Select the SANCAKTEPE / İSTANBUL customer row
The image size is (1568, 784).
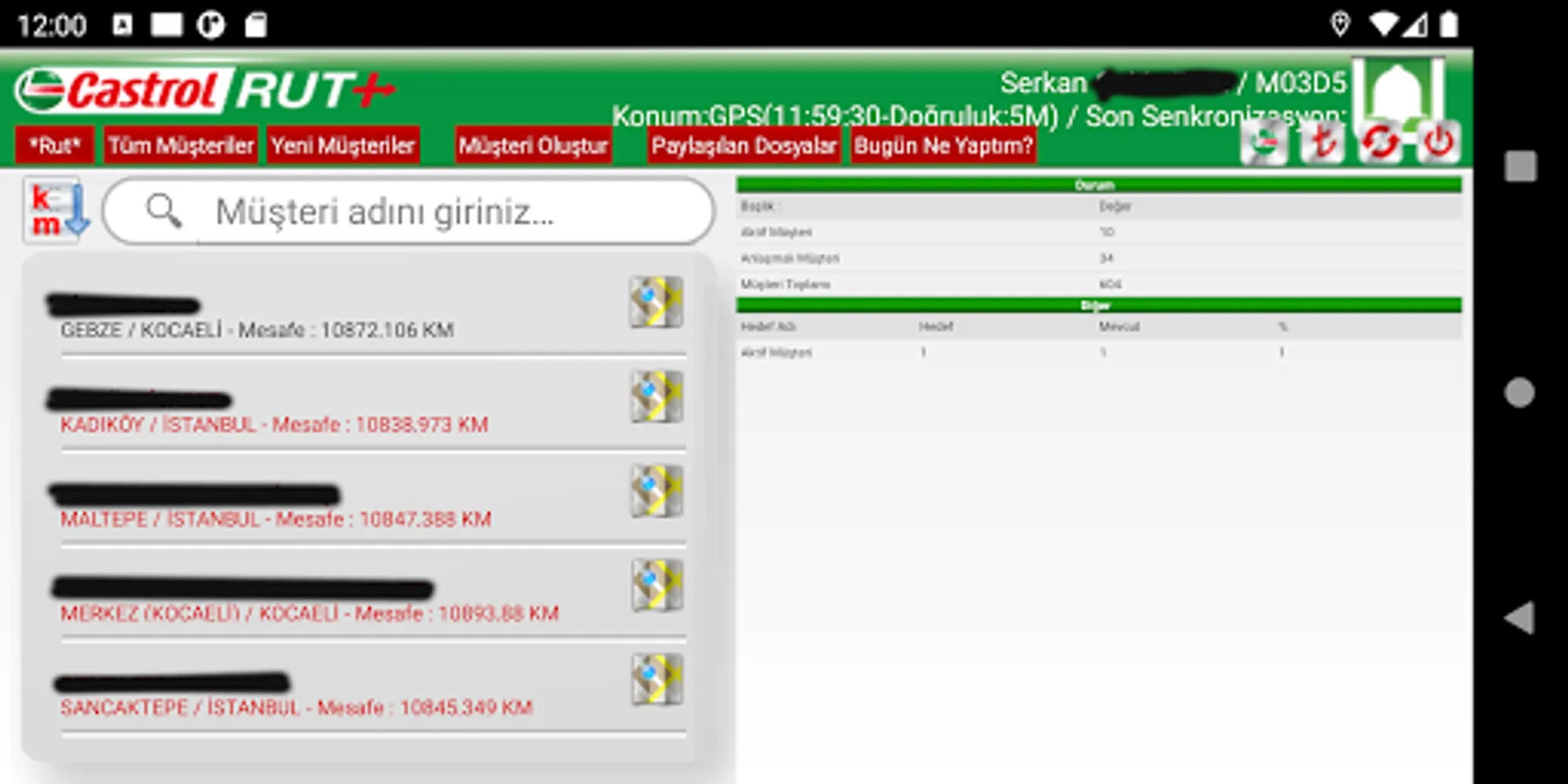(374, 689)
